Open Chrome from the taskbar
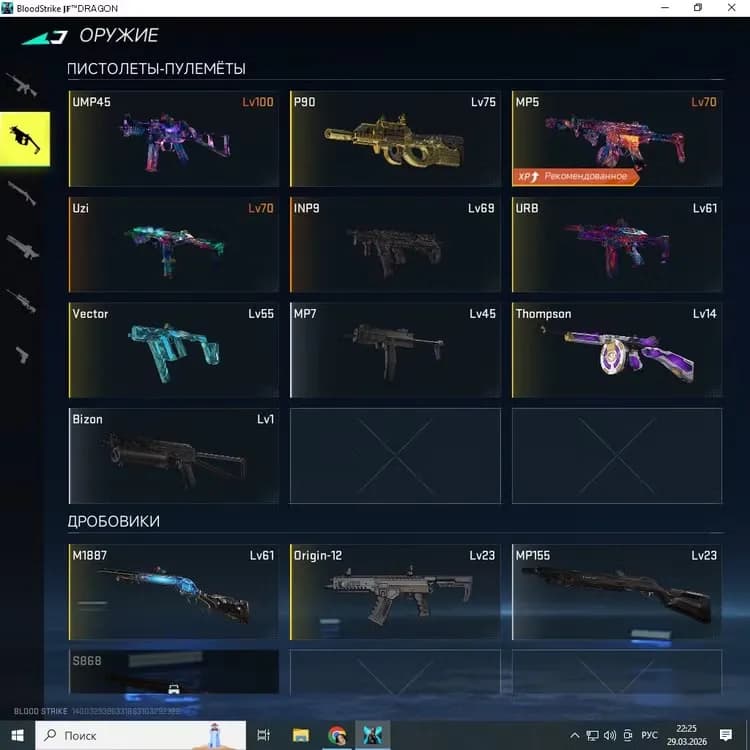750x750 pixels. pos(337,735)
